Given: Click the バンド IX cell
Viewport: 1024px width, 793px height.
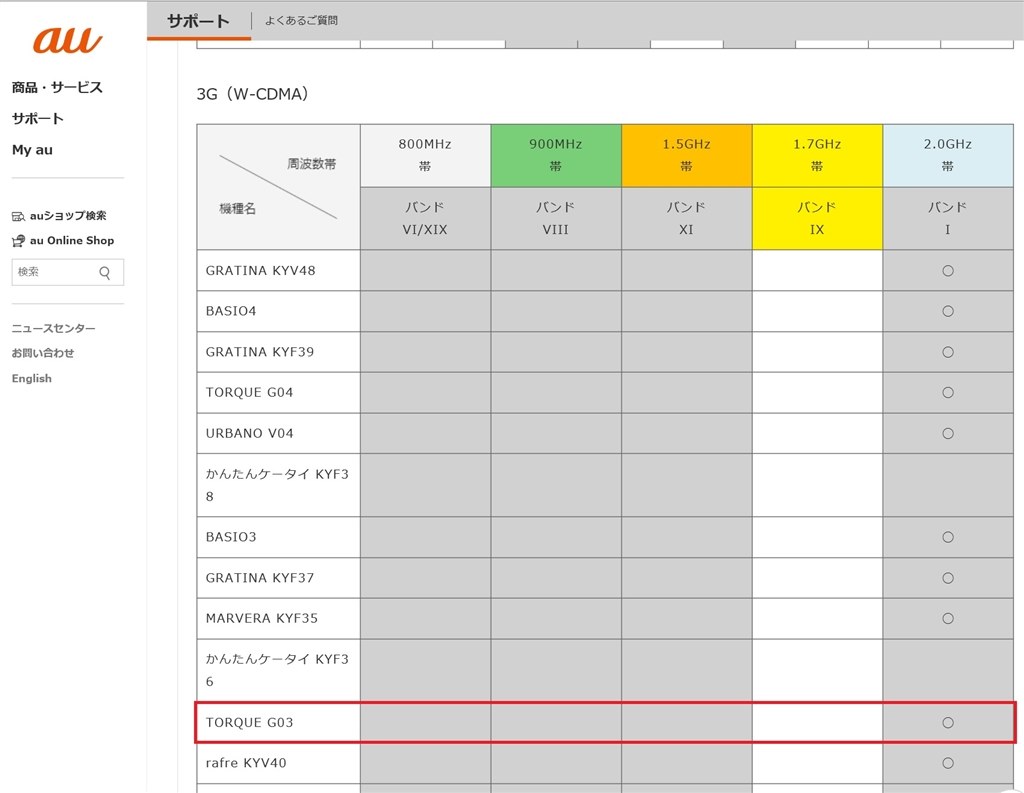Looking at the screenshot, I should tap(817, 218).
